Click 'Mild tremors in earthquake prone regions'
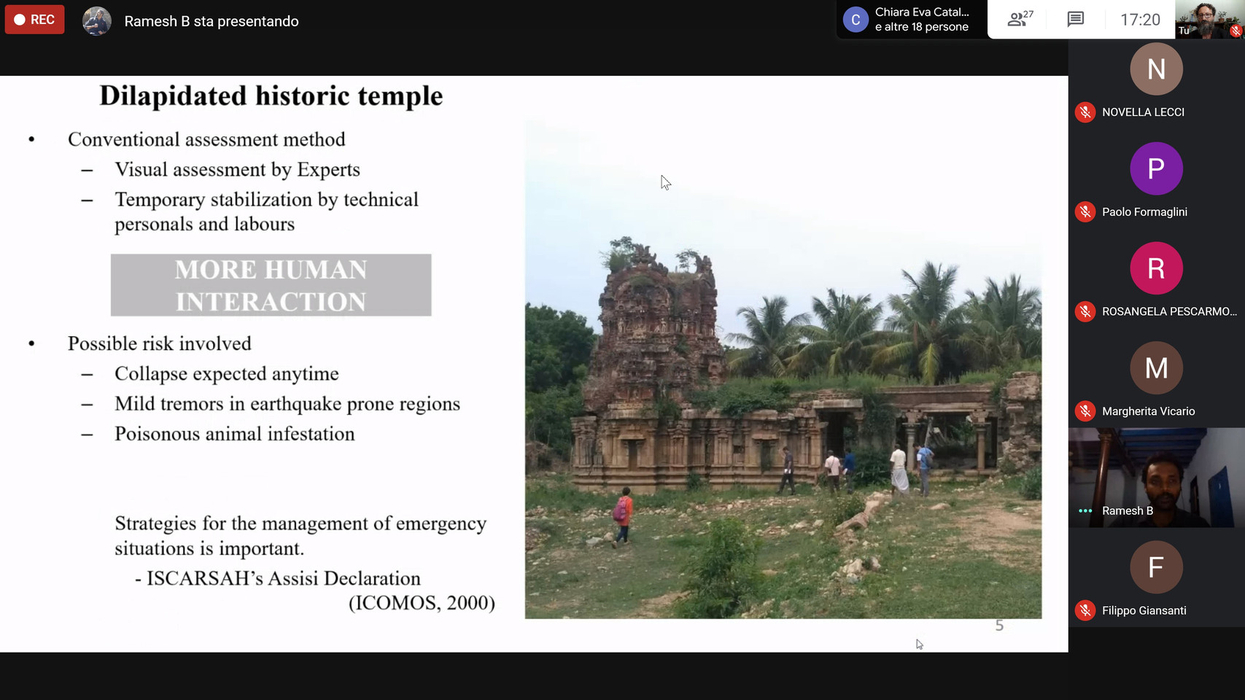This screenshot has height=700, width=1245. pos(288,404)
